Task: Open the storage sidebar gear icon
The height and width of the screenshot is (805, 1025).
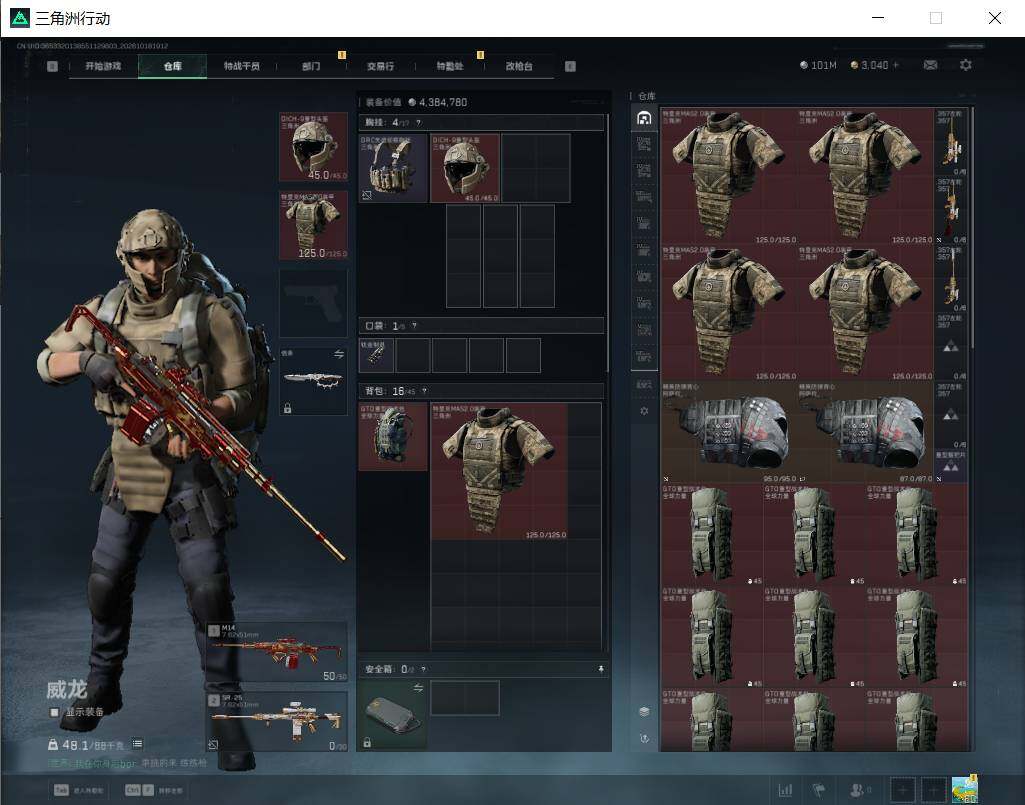Action: 644,411
